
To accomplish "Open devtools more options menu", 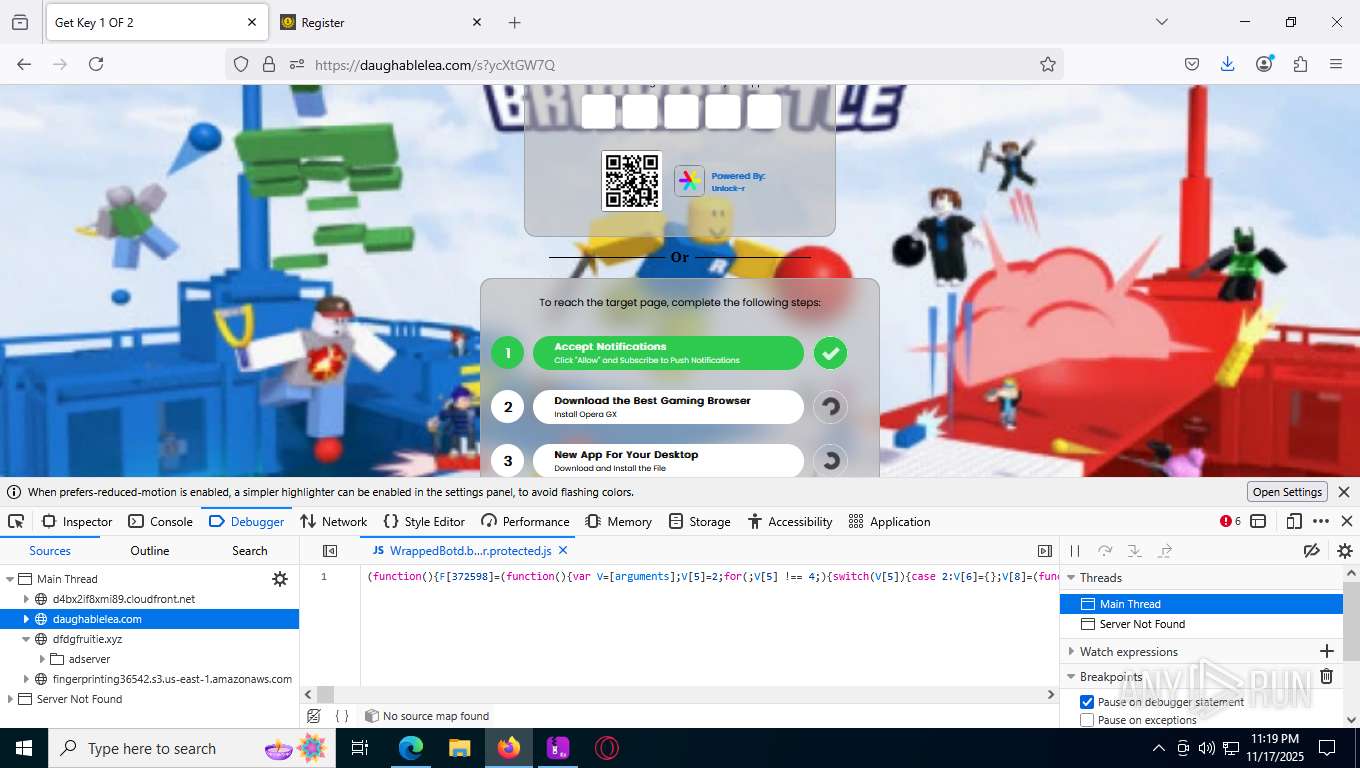I will click(x=1321, y=521).
